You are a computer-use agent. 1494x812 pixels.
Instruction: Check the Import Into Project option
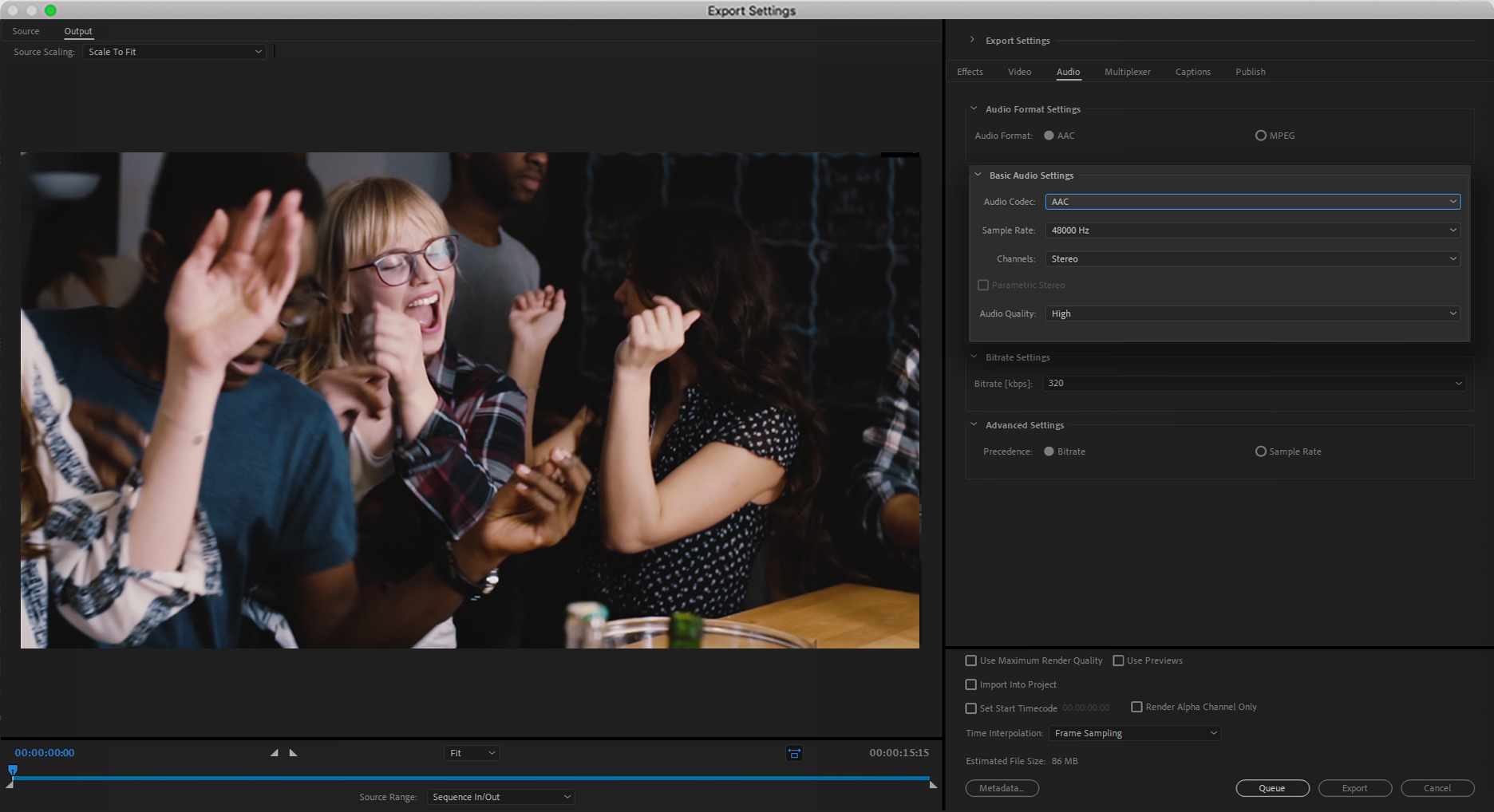tap(971, 684)
